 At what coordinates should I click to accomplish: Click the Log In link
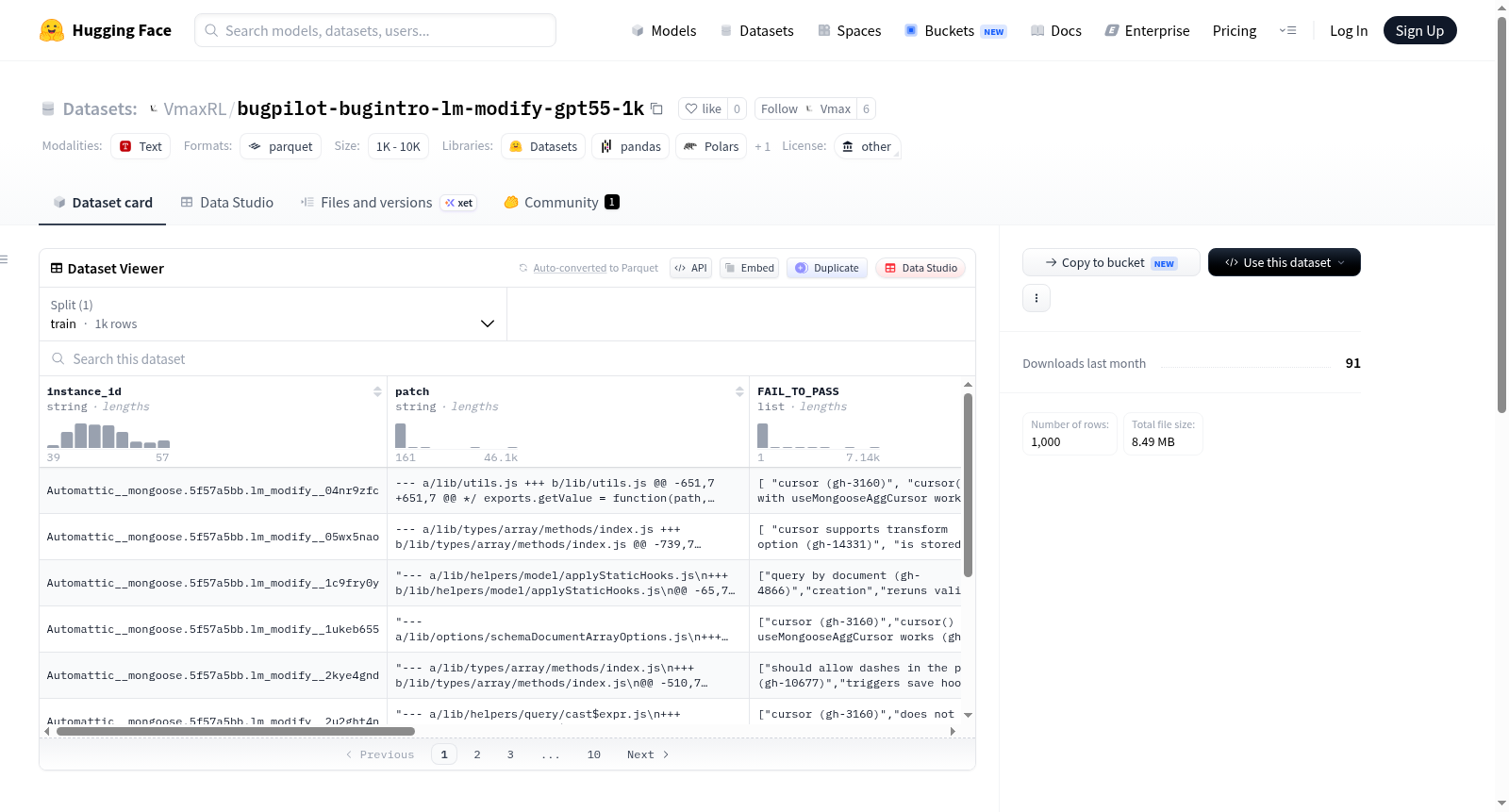click(1349, 30)
